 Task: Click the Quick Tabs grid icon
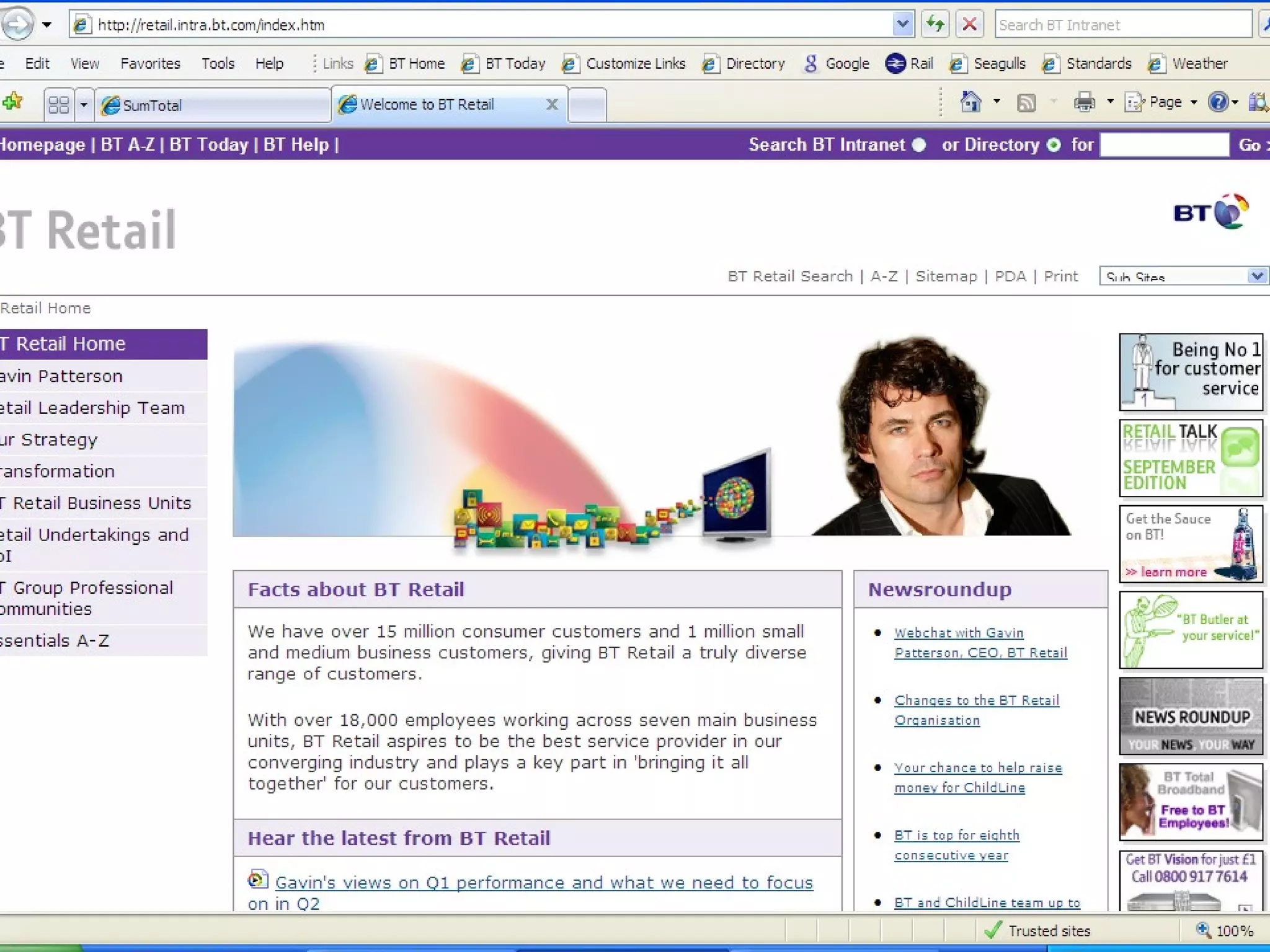[58, 105]
